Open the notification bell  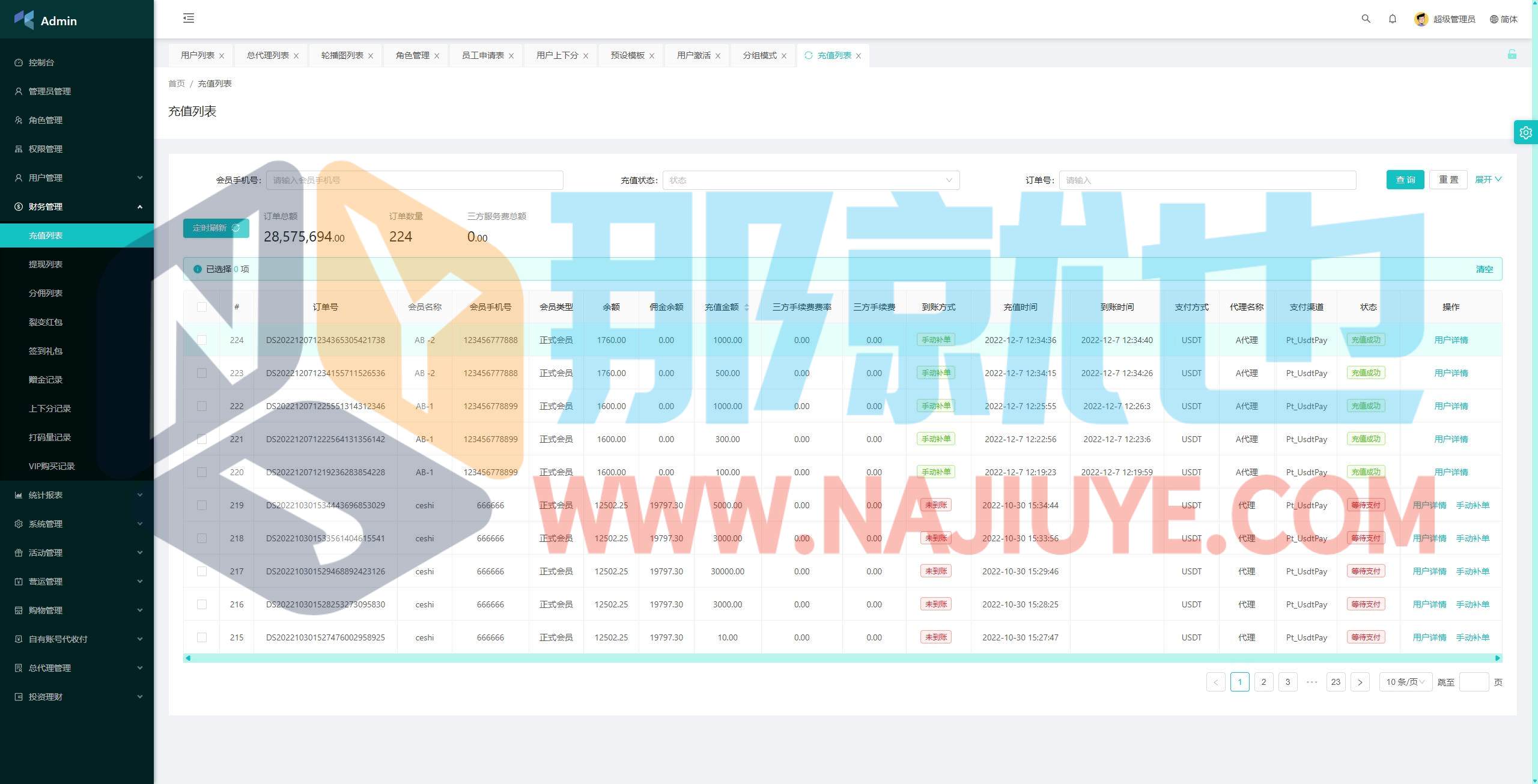click(1392, 19)
